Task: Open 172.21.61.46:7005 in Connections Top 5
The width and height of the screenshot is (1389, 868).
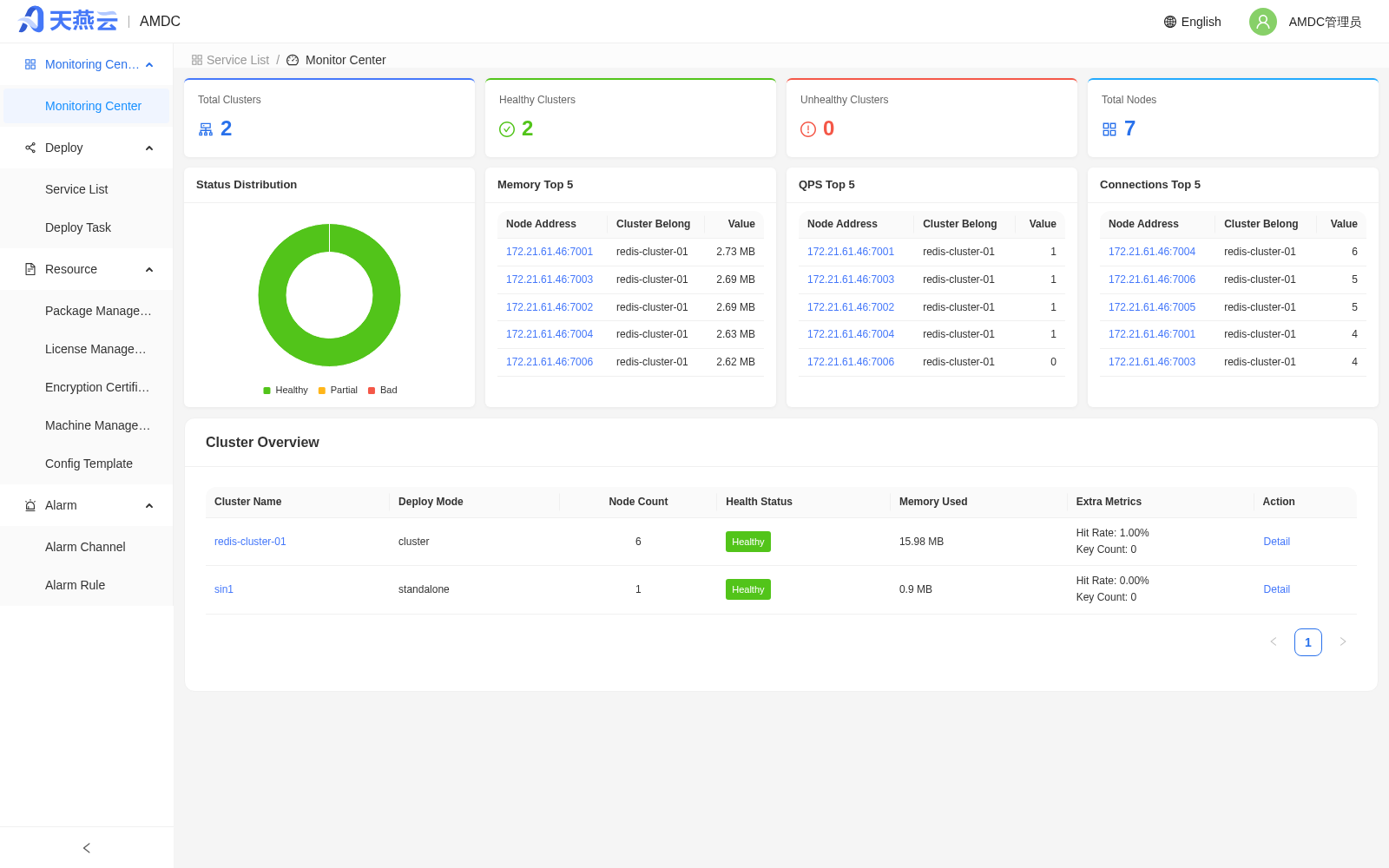Action: point(1152,307)
